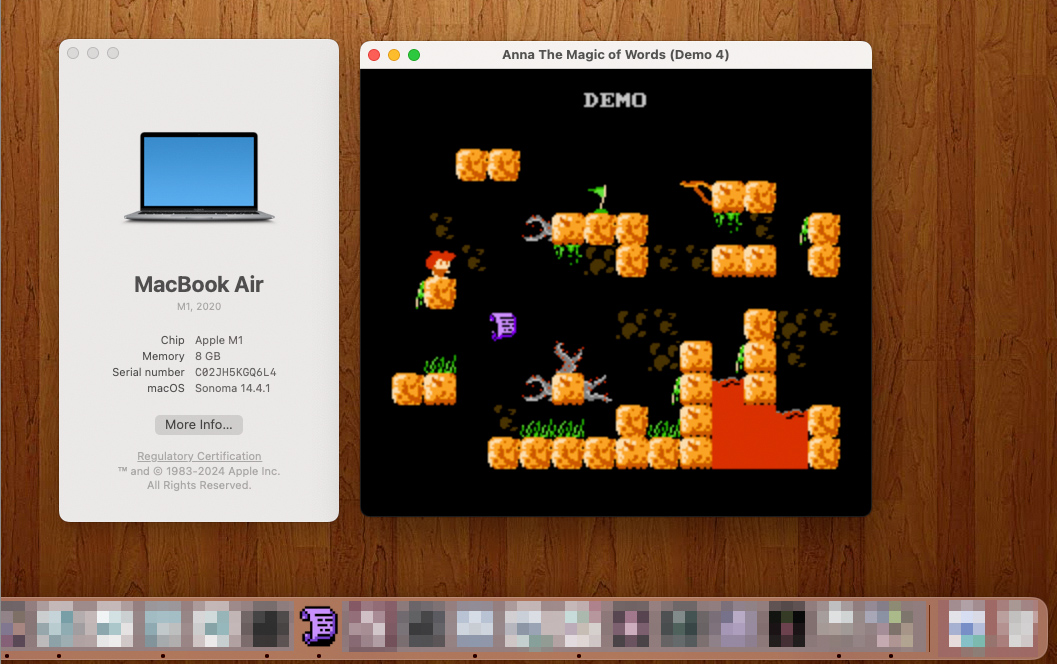Minimize the game window with the yellow button
The width and height of the screenshot is (1057, 664).
click(394, 55)
